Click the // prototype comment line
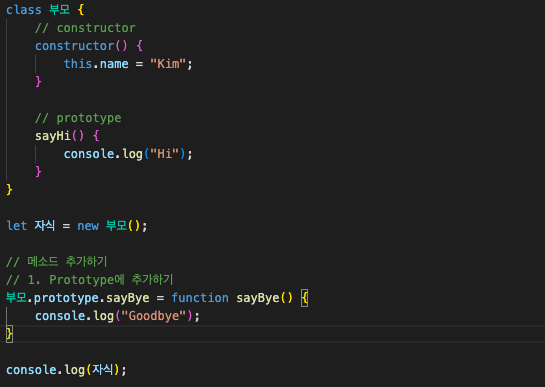Screen dimensions: 545x387 [78, 118]
